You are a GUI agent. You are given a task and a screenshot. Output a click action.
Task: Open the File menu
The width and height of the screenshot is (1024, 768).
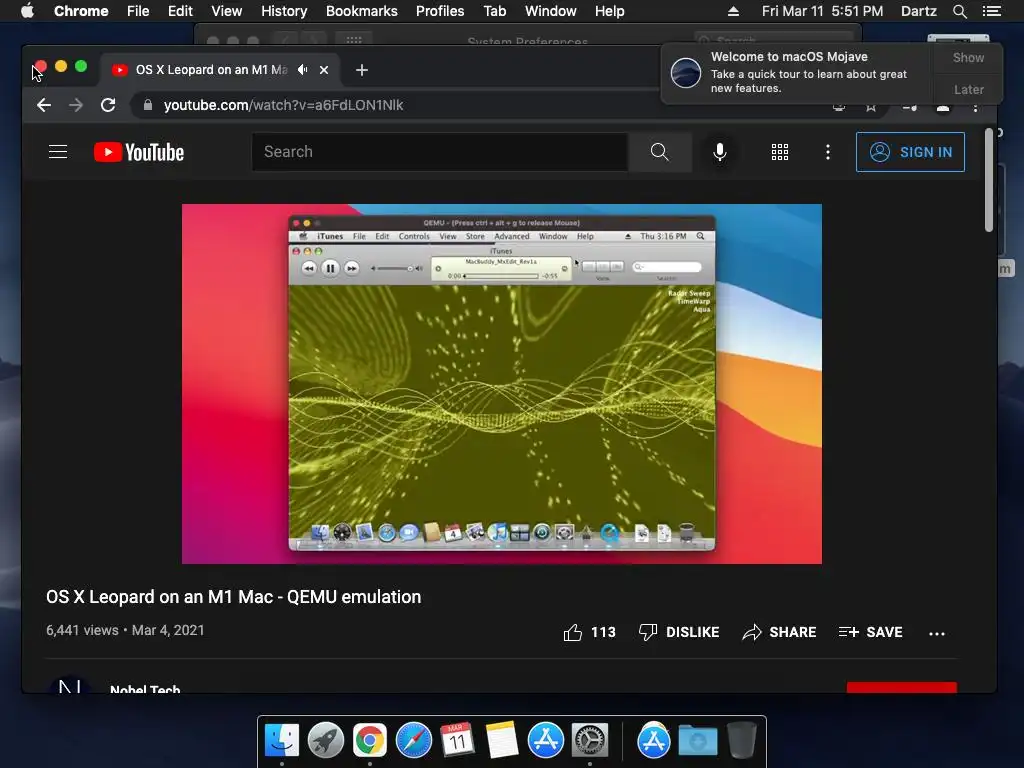[x=138, y=11]
